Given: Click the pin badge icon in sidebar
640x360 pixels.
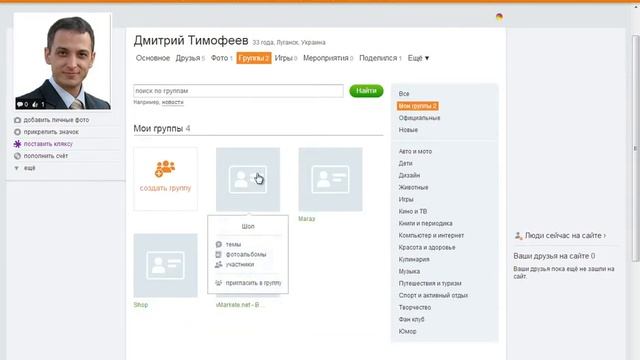Looking at the screenshot, I should pyautogui.click(x=17, y=132).
